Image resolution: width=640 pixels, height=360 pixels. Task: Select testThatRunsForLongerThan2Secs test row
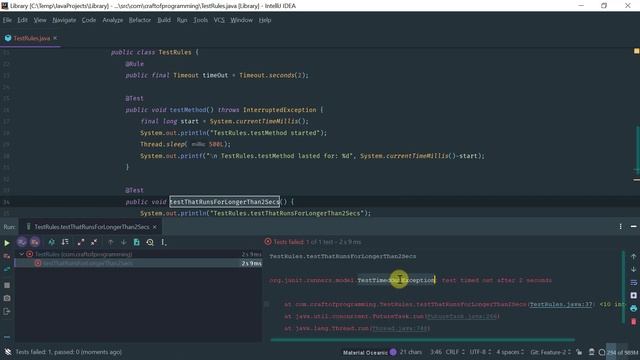click(x=139, y=263)
